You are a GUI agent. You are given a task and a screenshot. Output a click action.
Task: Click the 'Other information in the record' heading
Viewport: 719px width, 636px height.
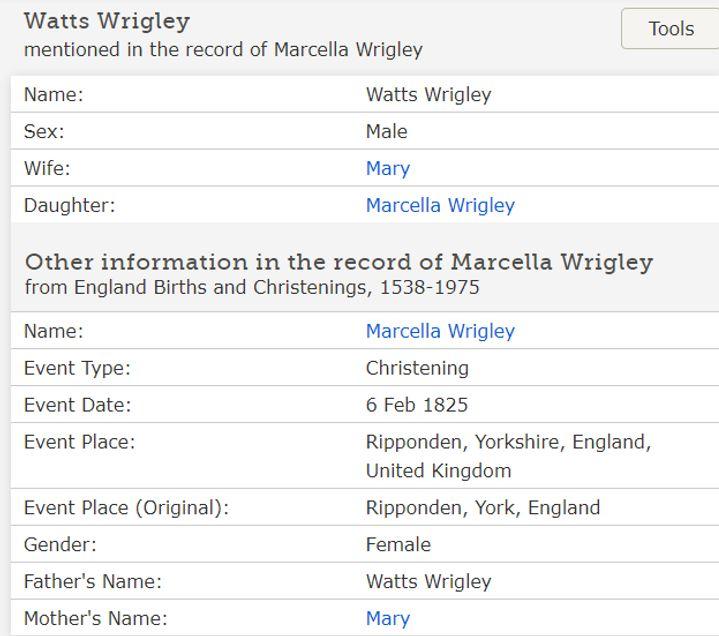(338, 262)
